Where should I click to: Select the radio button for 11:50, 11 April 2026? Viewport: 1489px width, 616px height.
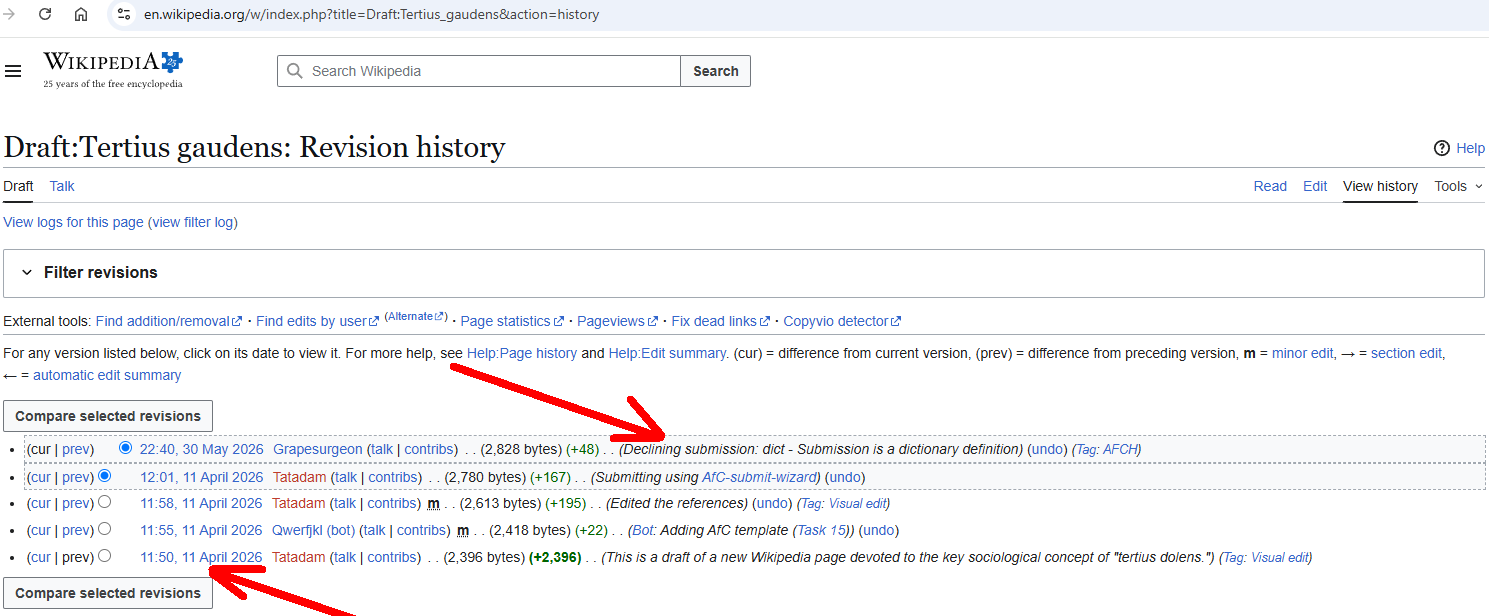pyautogui.click(x=105, y=556)
